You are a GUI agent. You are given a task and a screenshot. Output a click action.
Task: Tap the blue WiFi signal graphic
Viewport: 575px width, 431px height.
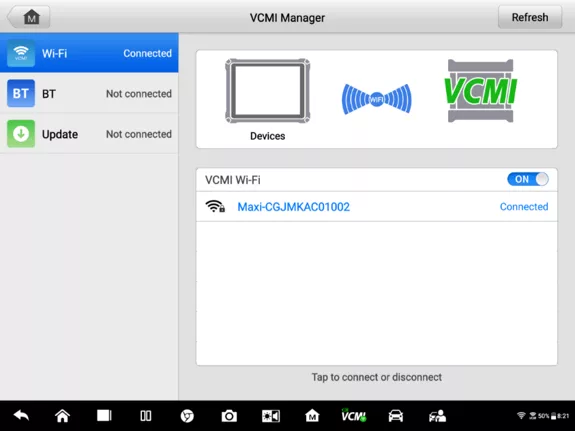(x=377, y=99)
